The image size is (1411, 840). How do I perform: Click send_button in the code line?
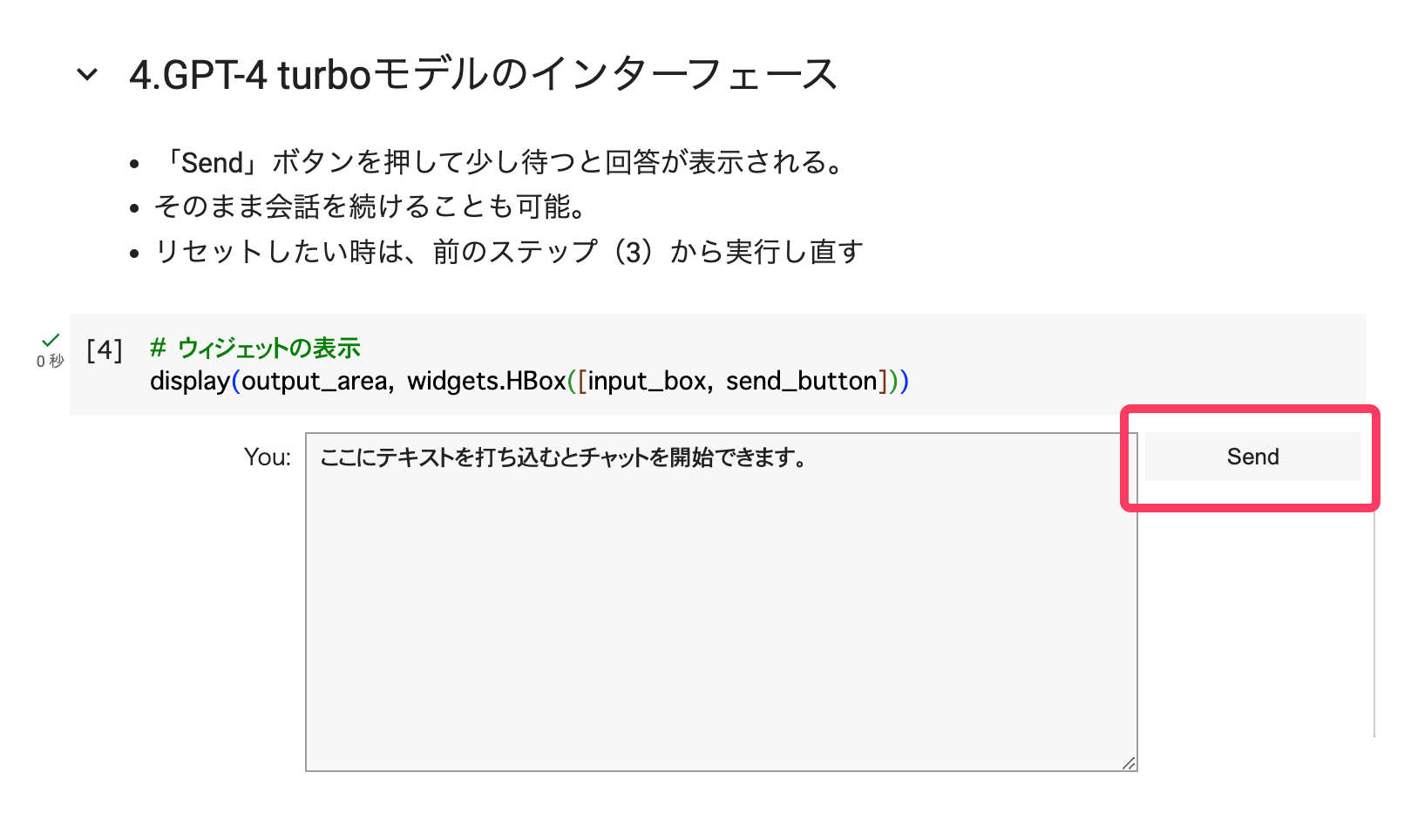click(801, 382)
